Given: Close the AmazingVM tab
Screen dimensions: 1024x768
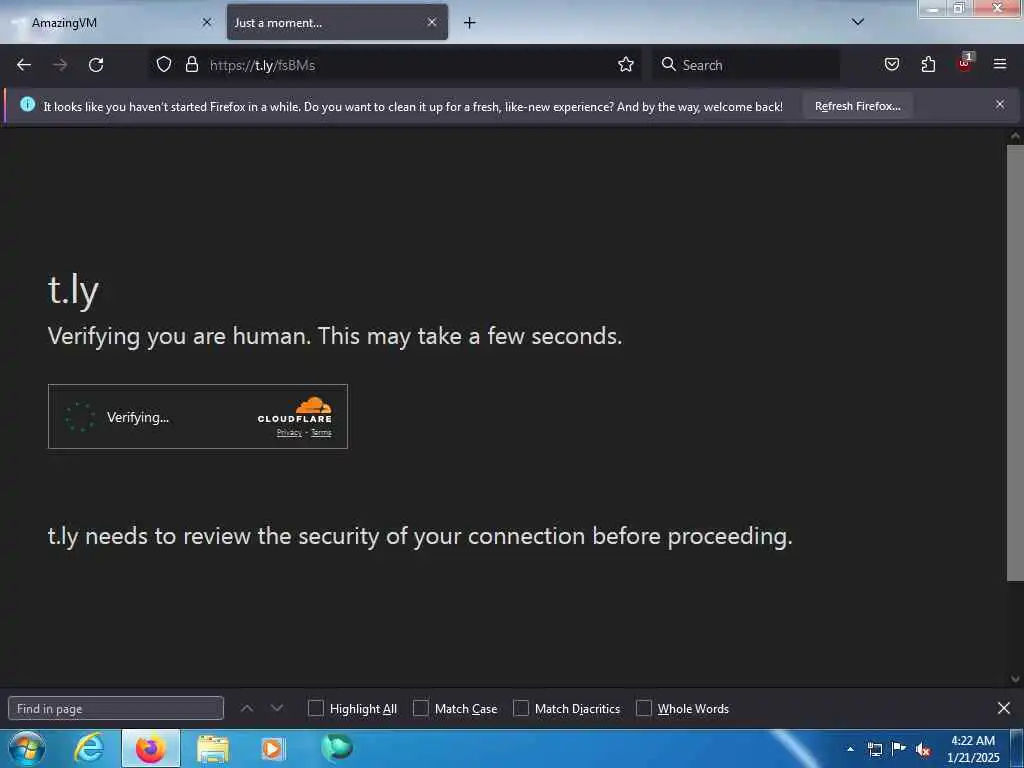Looking at the screenshot, I should [x=206, y=22].
